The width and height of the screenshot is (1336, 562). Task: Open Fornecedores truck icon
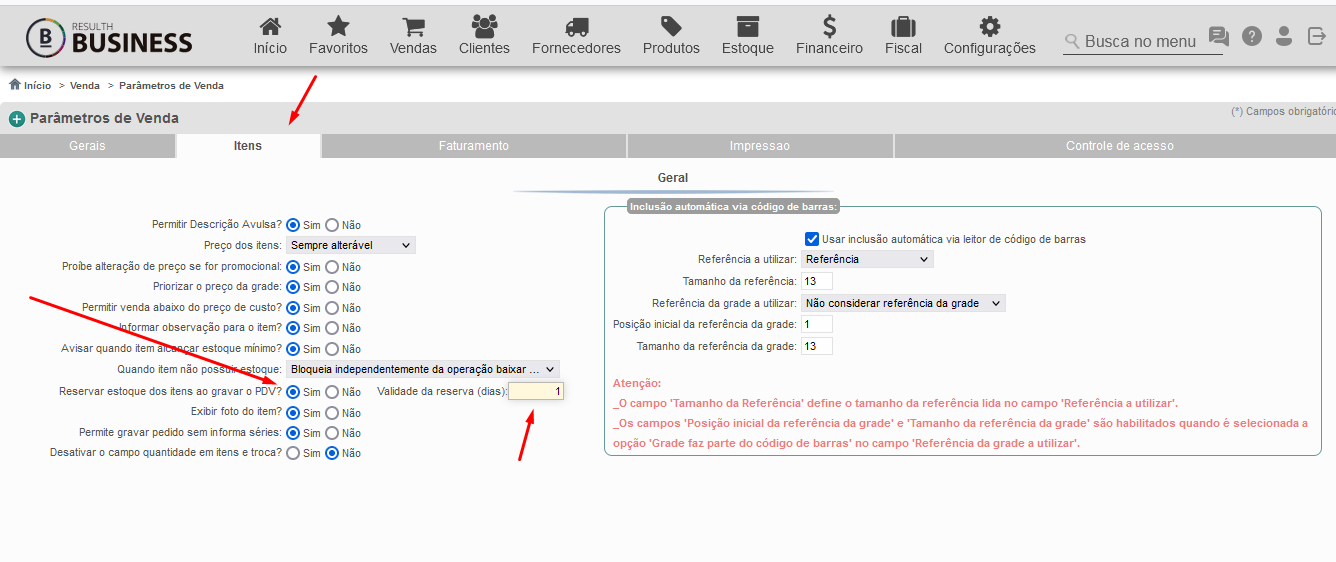tap(576, 27)
